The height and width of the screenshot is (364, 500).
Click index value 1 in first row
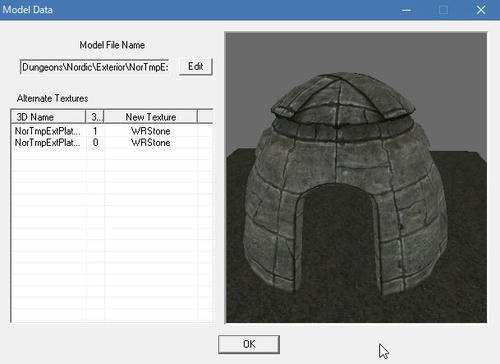(95, 131)
